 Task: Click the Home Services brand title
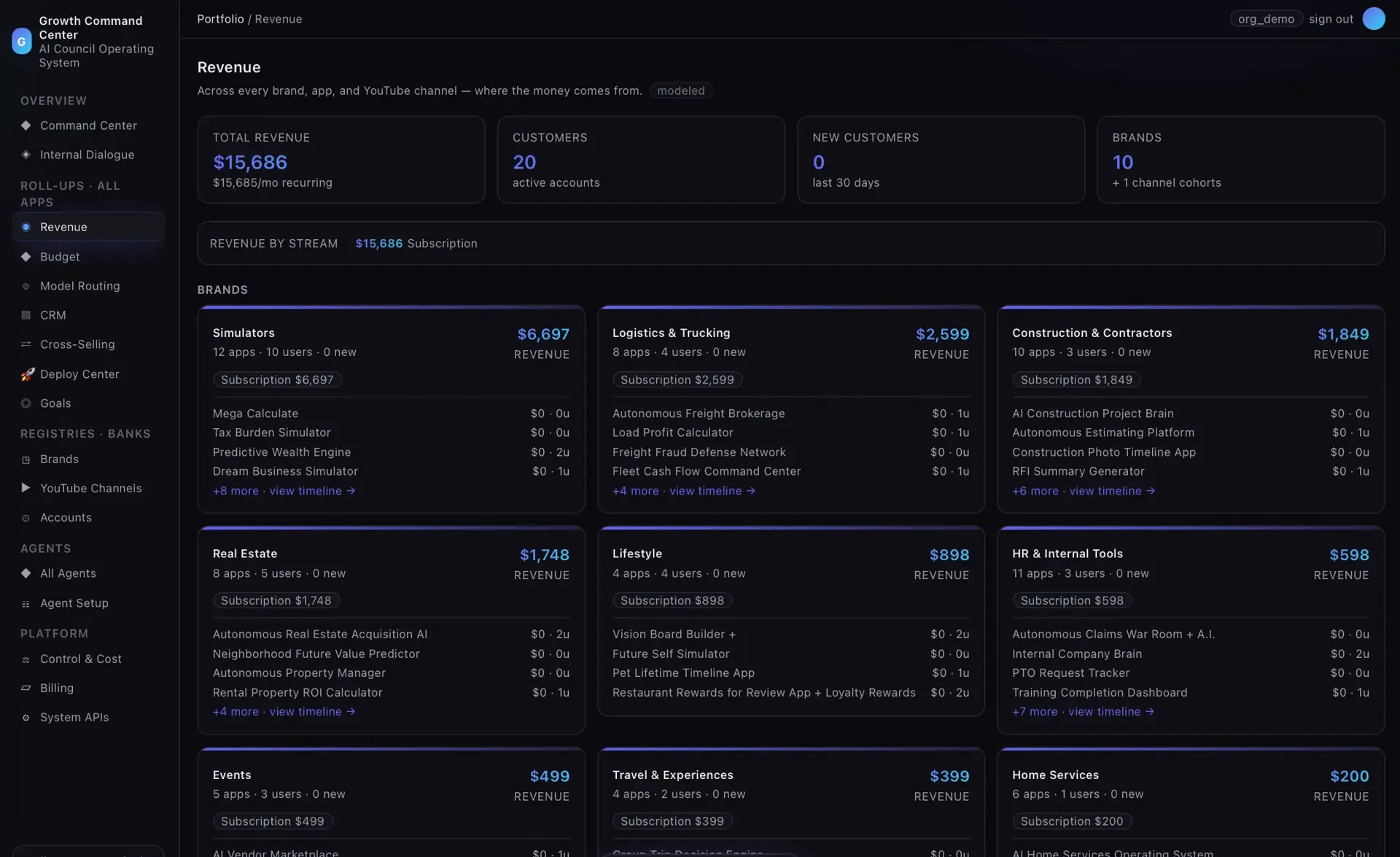[x=1055, y=775]
